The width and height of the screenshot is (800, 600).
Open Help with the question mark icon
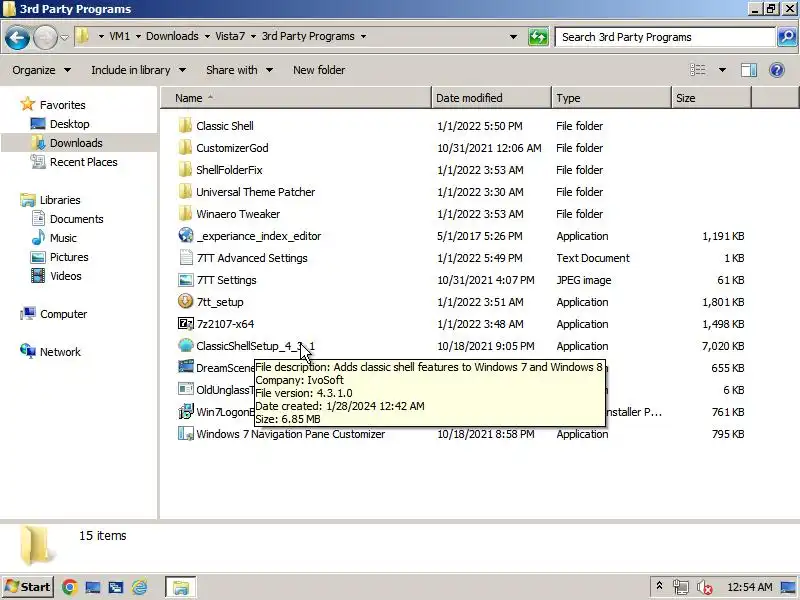tap(777, 70)
